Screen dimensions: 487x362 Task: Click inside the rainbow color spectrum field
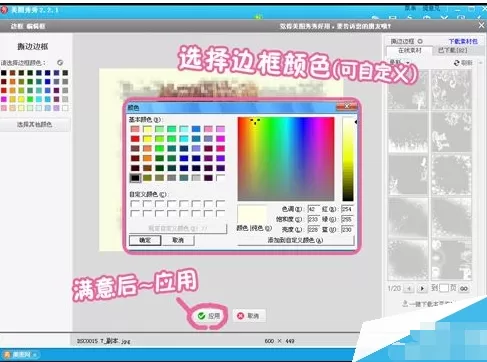point(286,159)
